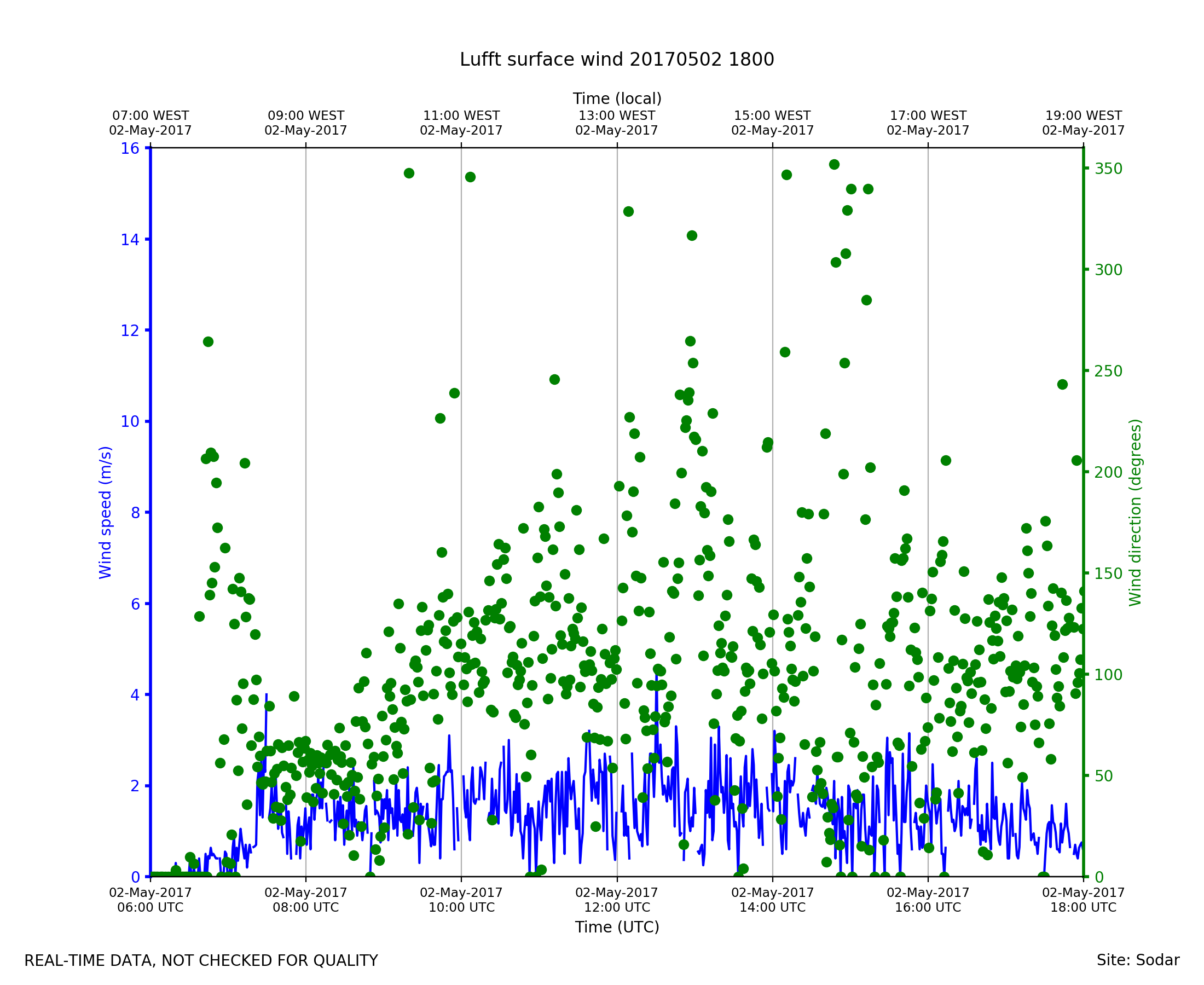
Task: Click the Site: Sodar label
Action: click(x=1138, y=960)
